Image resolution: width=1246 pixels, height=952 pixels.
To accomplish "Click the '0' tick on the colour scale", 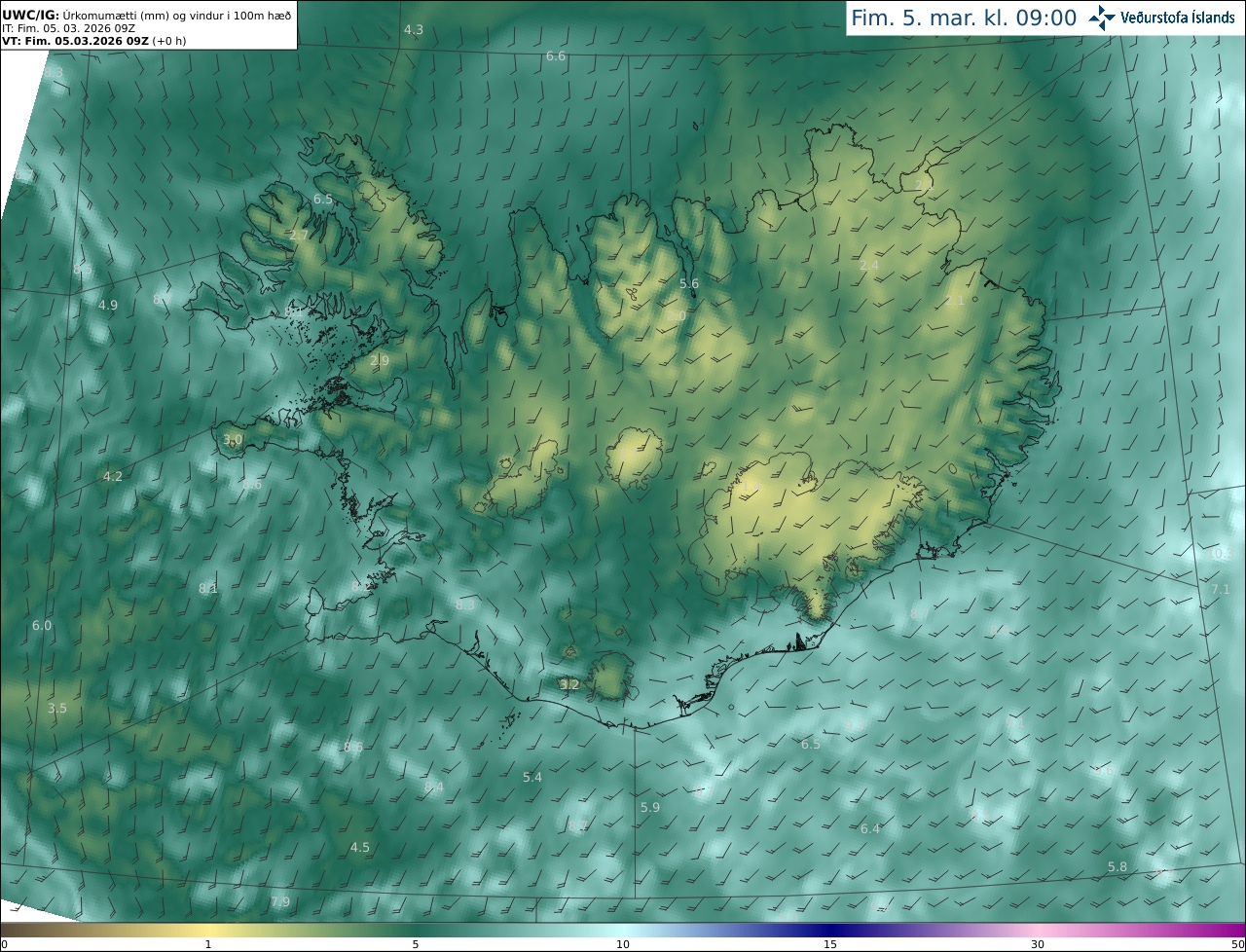I will tap(3, 944).
